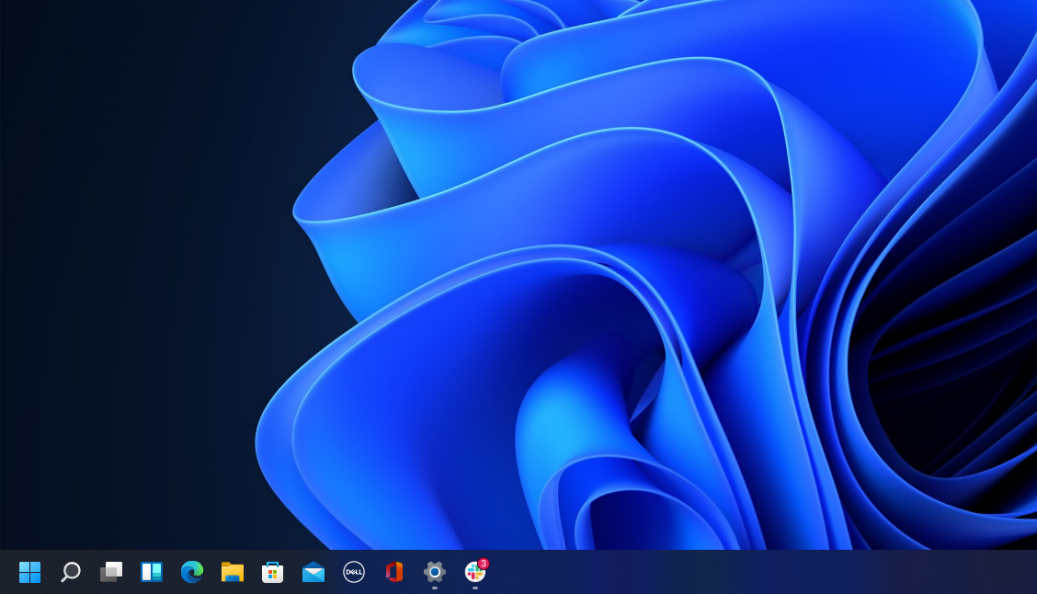1037x594 pixels.
Task: Open the Microsoft Store
Action: (x=273, y=572)
